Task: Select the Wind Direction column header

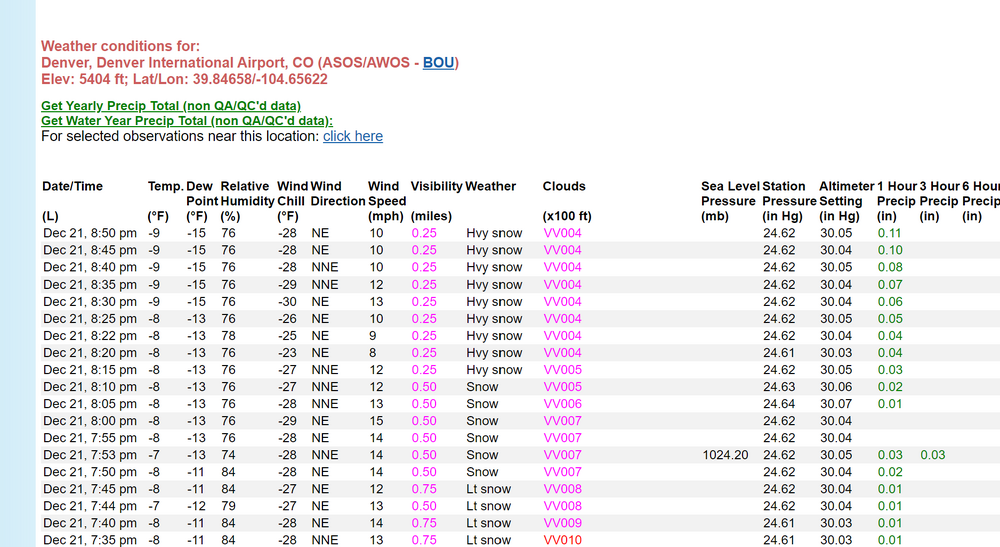Action: (x=338, y=194)
